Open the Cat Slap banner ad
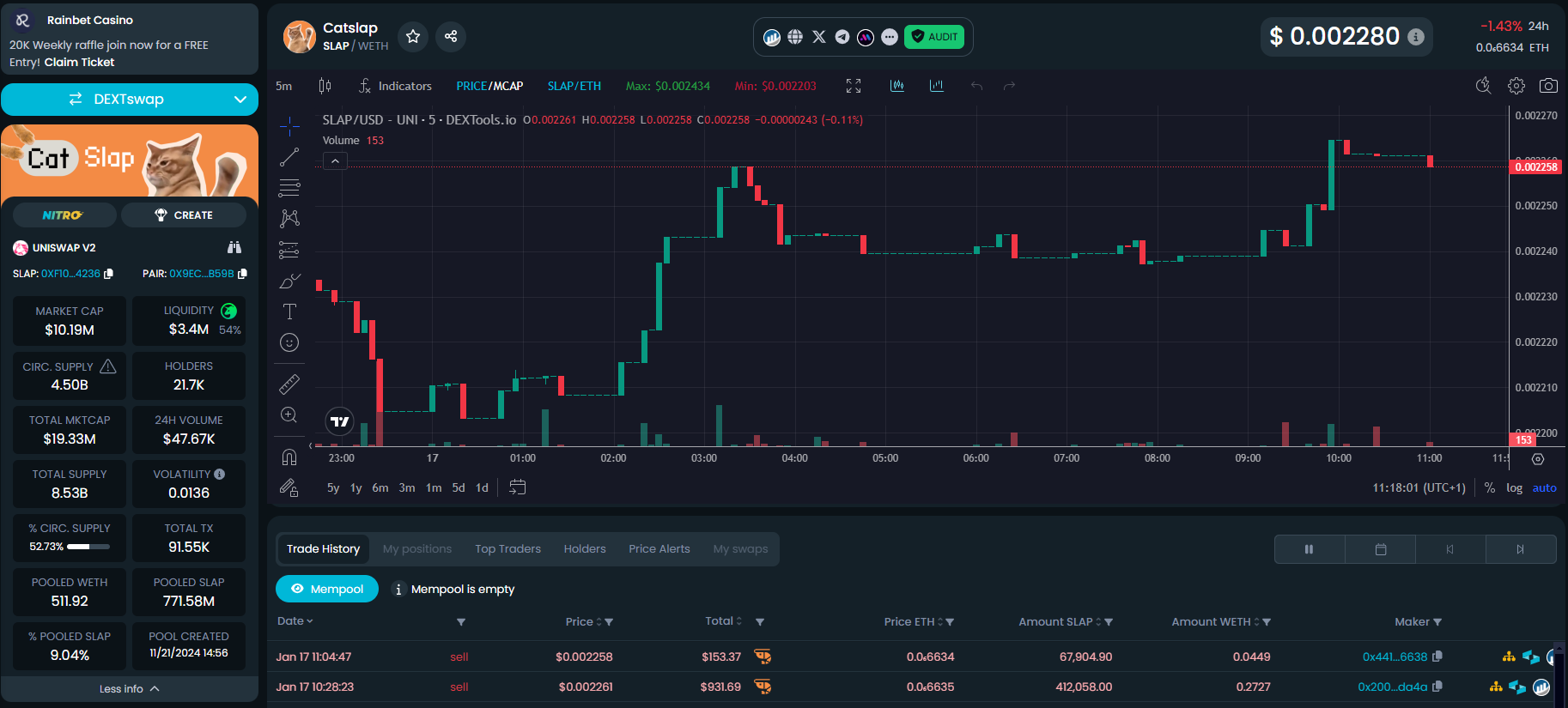This screenshot has width=1568, height=708. click(130, 160)
